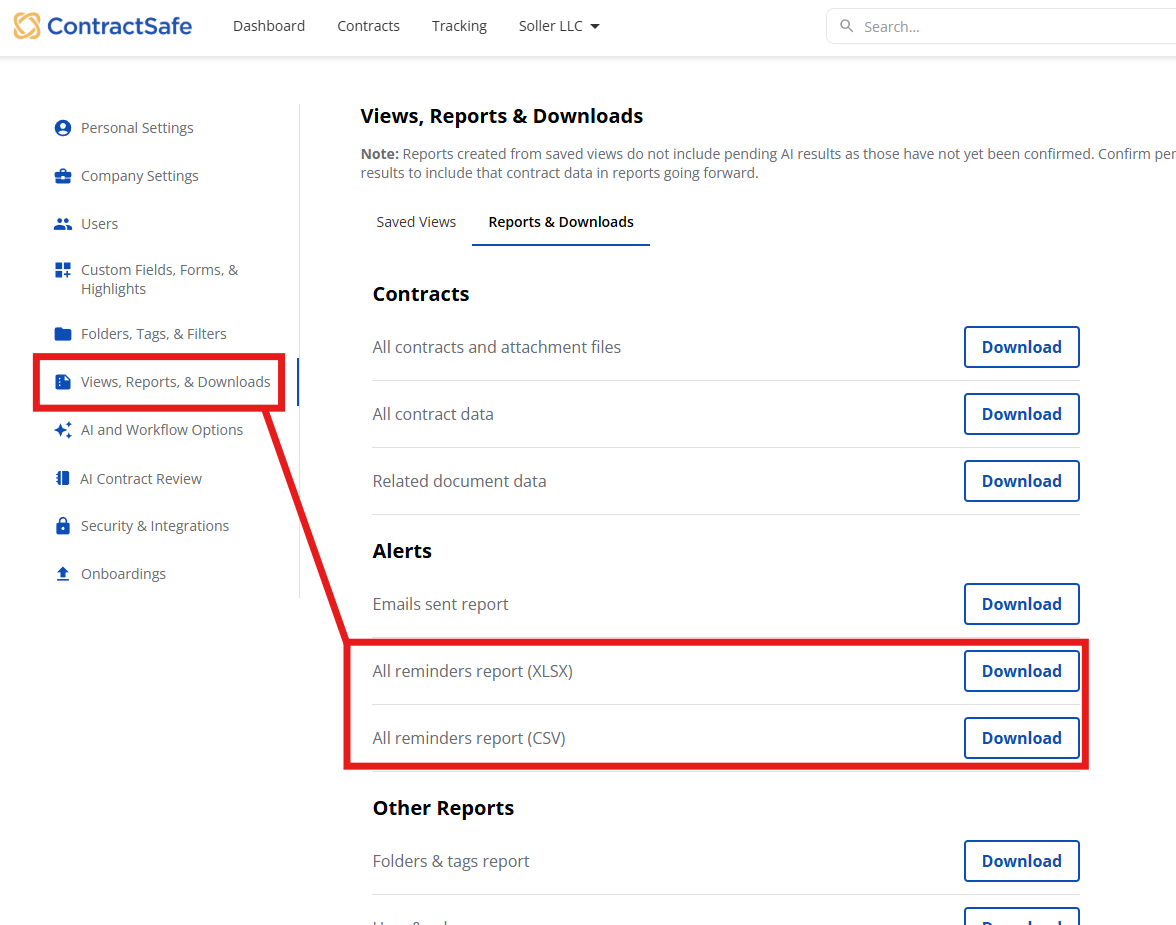The height and width of the screenshot is (925, 1176).
Task: Click the Onboardings upload icon
Action: (x=63, y=574)
